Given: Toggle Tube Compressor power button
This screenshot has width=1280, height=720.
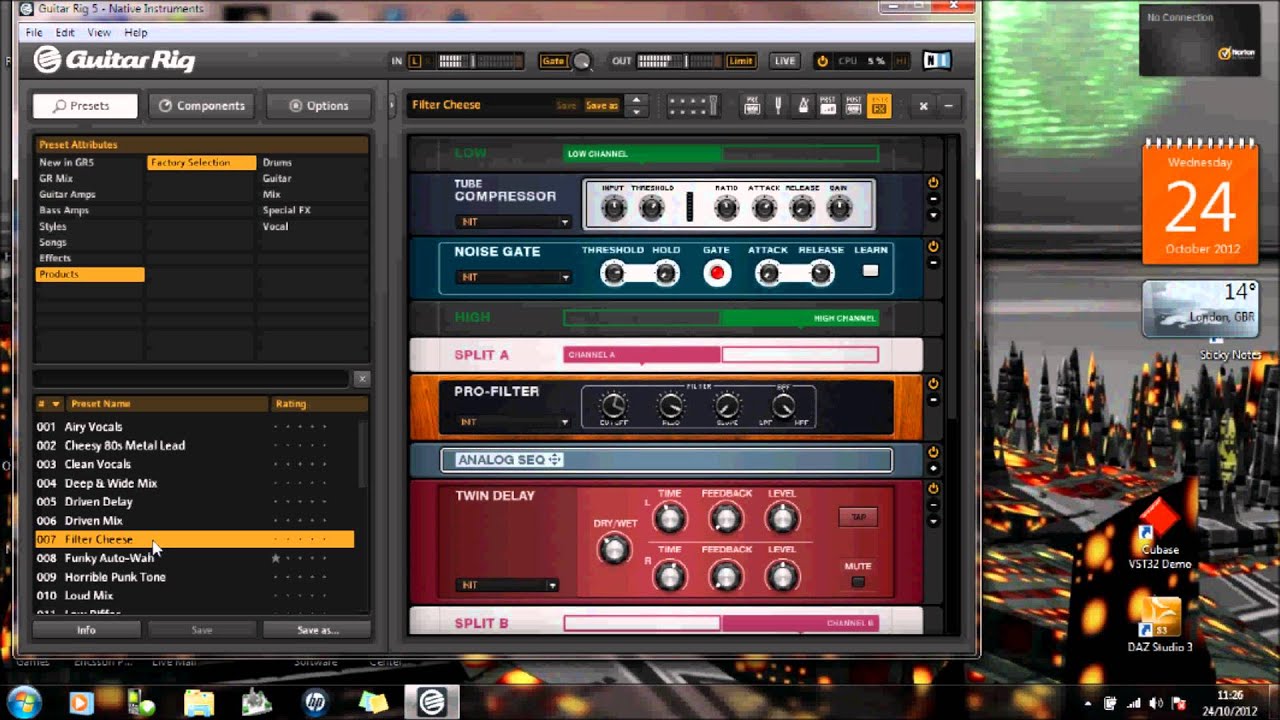Looking at the screenshot, I should point(933,183).
